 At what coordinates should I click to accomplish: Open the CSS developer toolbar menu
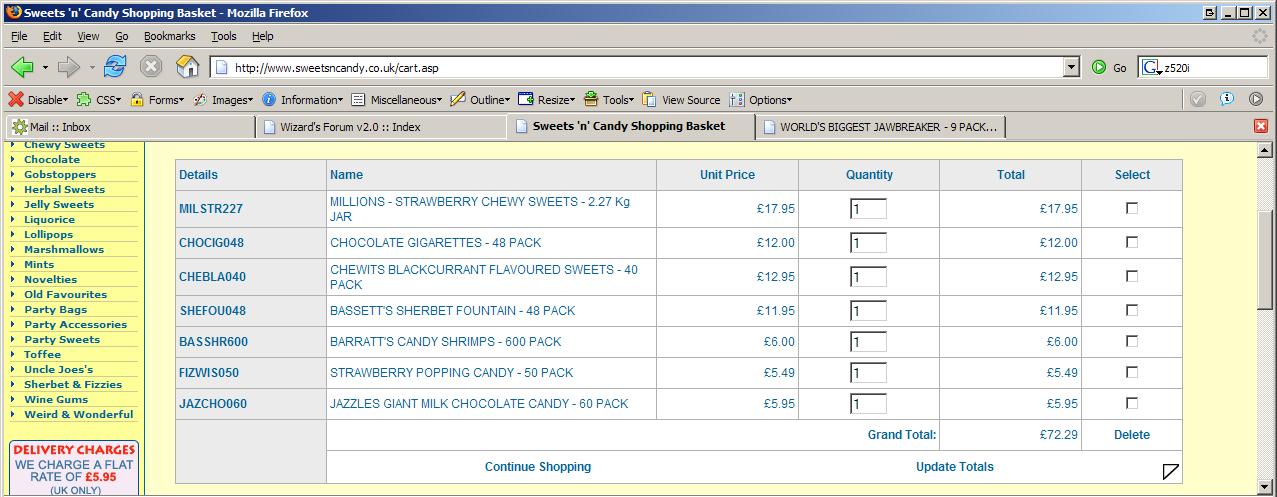(99, 100)
